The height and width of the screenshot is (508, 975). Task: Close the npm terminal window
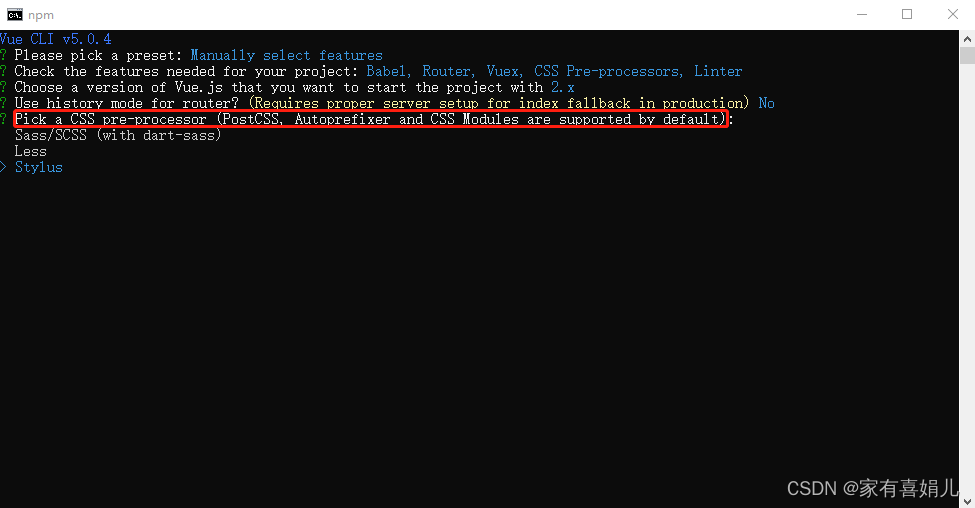click(953, 14)
